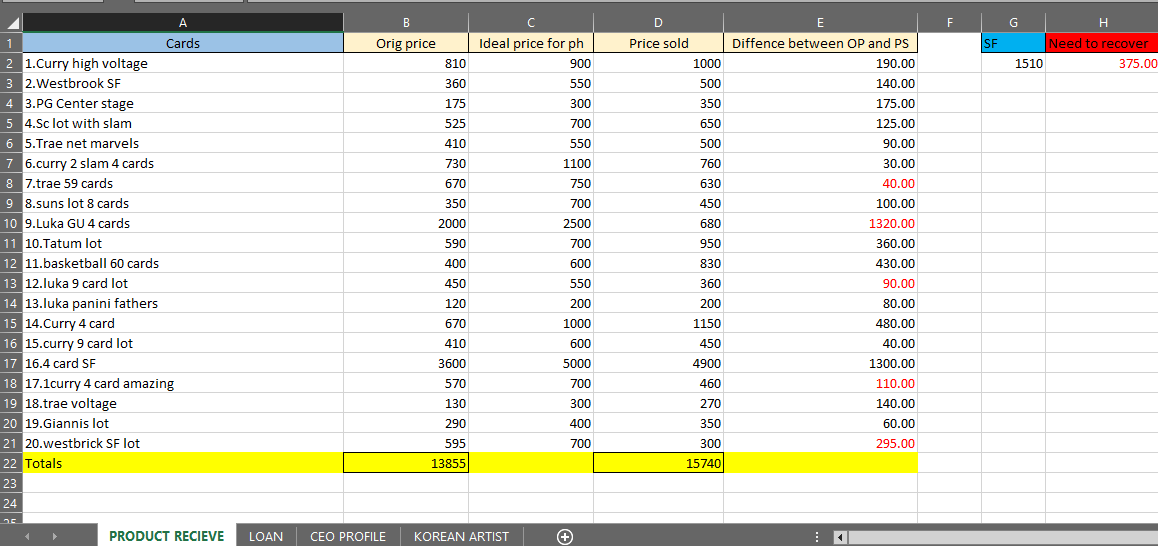Select price sold 4900 cell
This screenshot has width=1158, height=546.
click(x=659, y=364)
